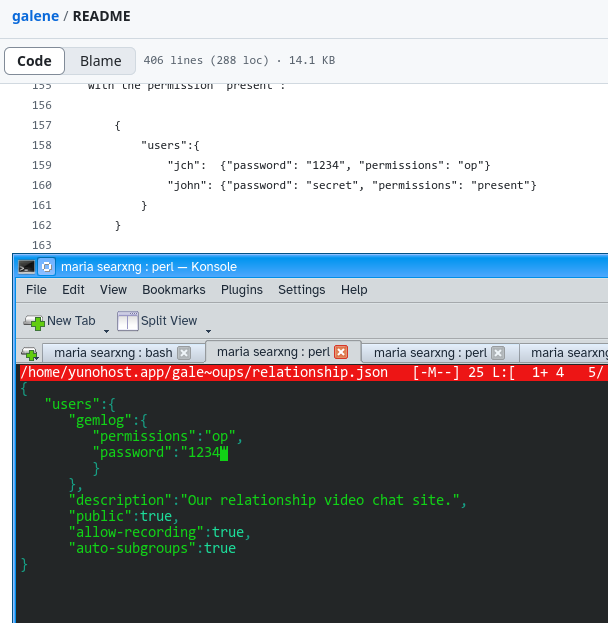This screenshot has height=623, width=608.
Task: Open the View menu in Konsole
Action: 113,290
